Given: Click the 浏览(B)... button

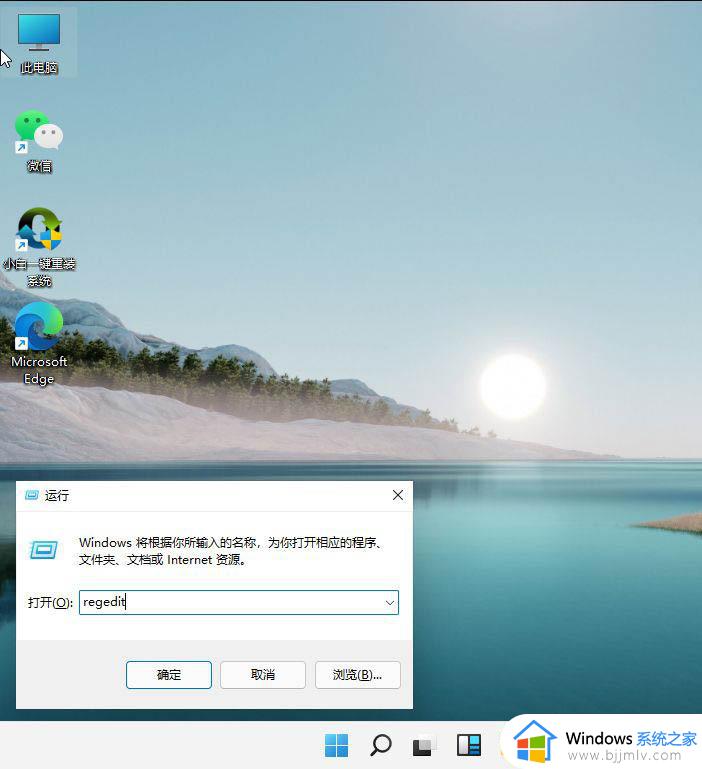Looking at the screenshot, I should point(358,675).
